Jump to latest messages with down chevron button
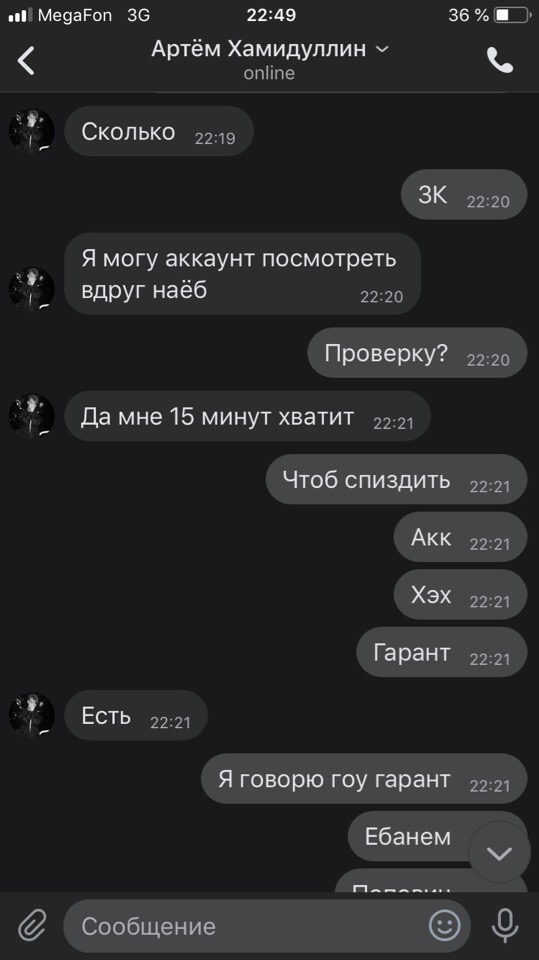 click(499, 852)
